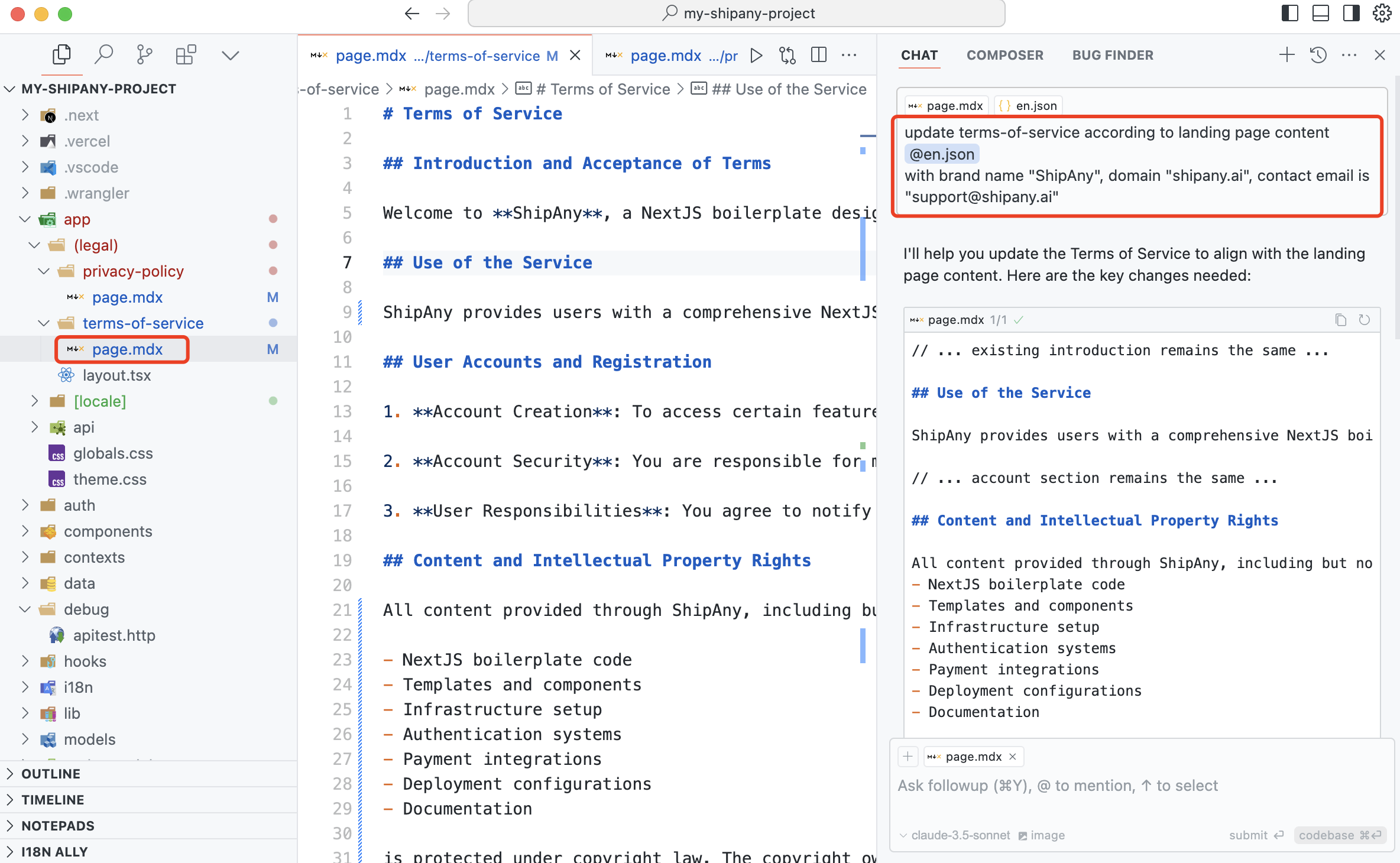Start a new chat with plus icon

coord(1286,55)
